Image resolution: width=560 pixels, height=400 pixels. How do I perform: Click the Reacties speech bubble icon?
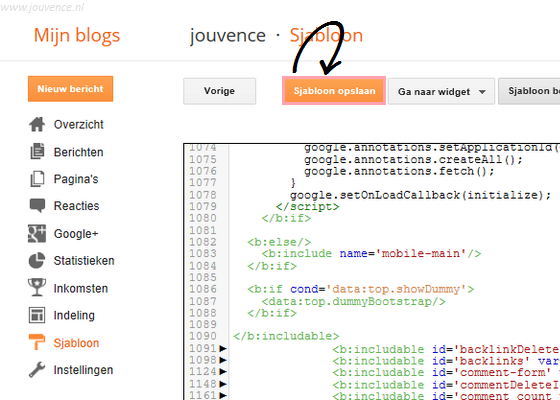37,205
